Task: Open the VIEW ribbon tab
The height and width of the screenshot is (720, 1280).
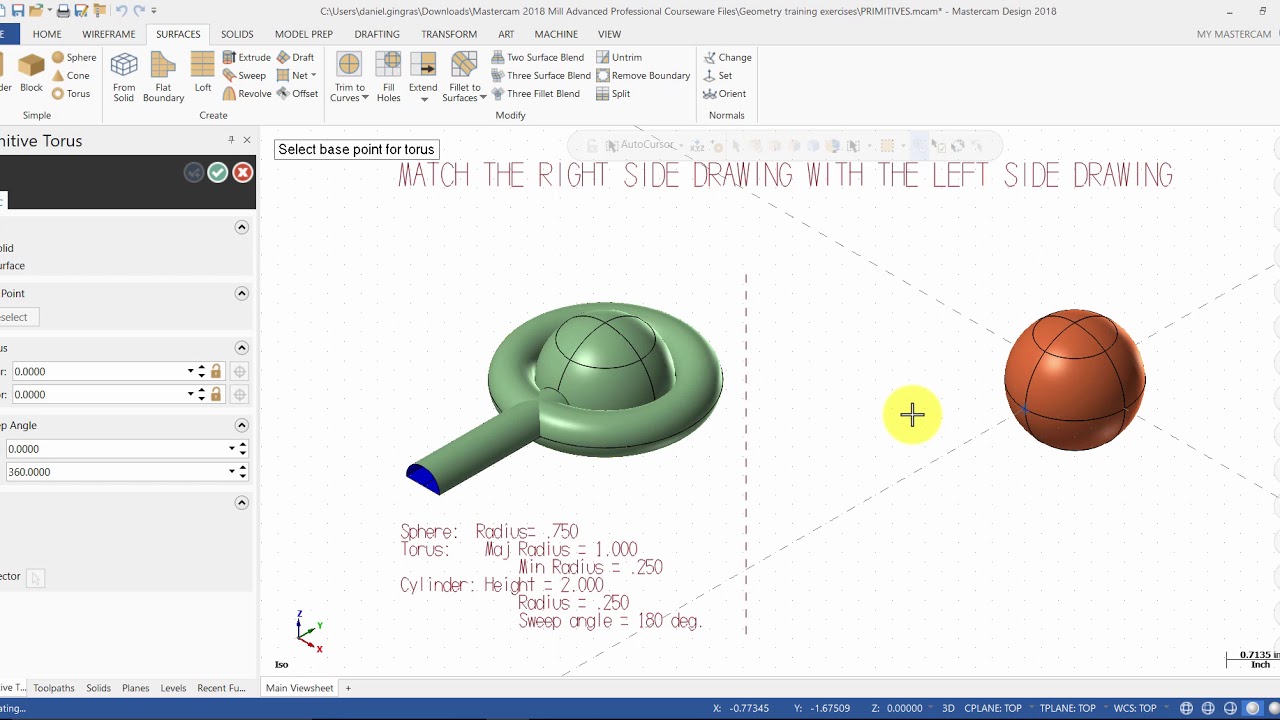Action: point(609,34)
